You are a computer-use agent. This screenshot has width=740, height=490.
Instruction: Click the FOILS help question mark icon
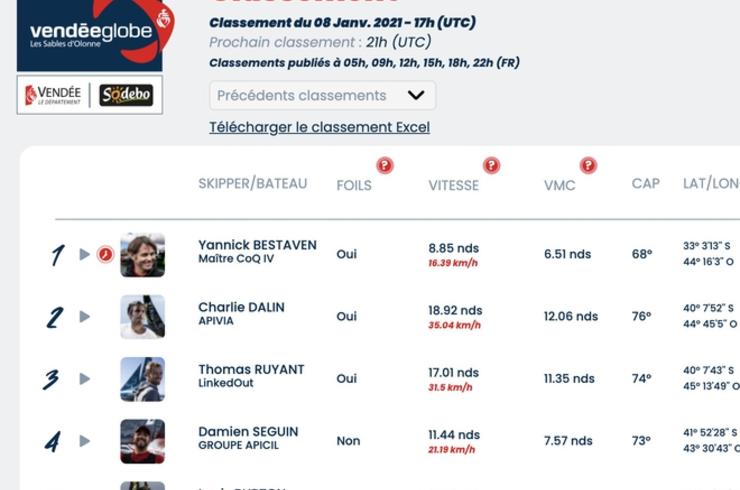[x=385, y=166]
